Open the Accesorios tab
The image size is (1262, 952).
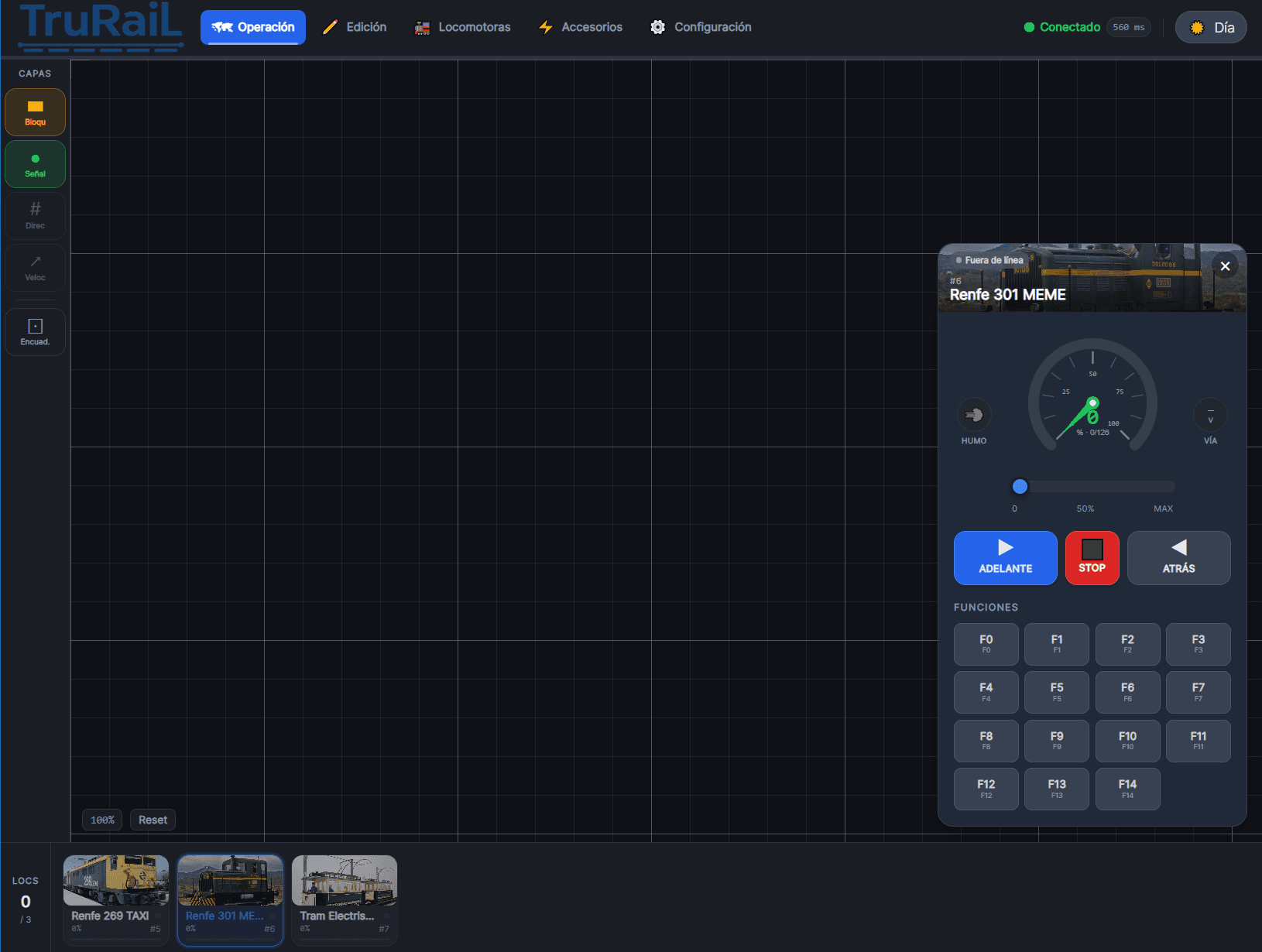581,27
